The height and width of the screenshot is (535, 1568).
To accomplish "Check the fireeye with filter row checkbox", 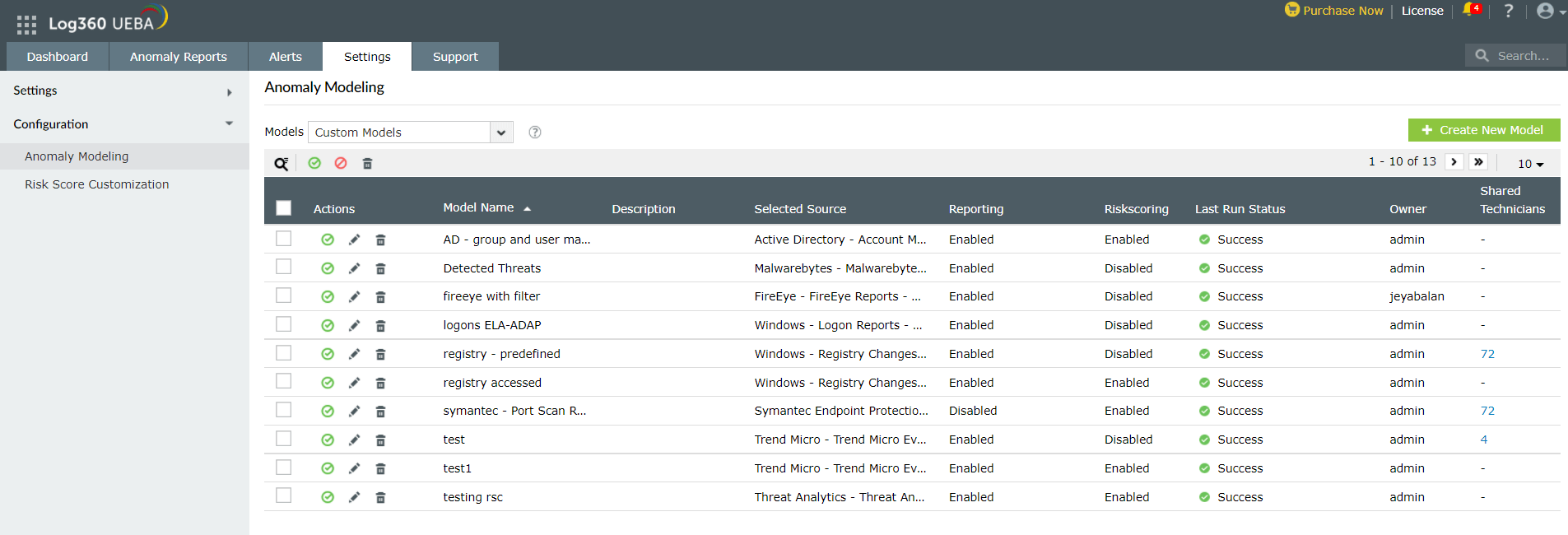I will point(284,295).
